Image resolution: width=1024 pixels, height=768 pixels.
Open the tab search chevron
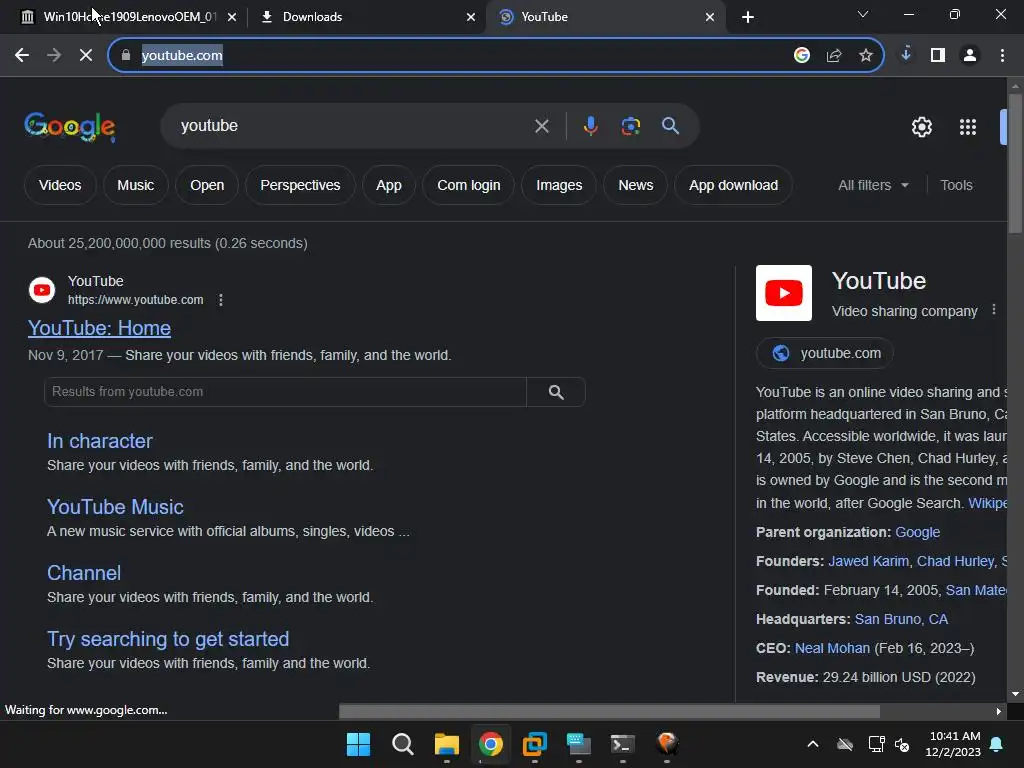[863, 14]
